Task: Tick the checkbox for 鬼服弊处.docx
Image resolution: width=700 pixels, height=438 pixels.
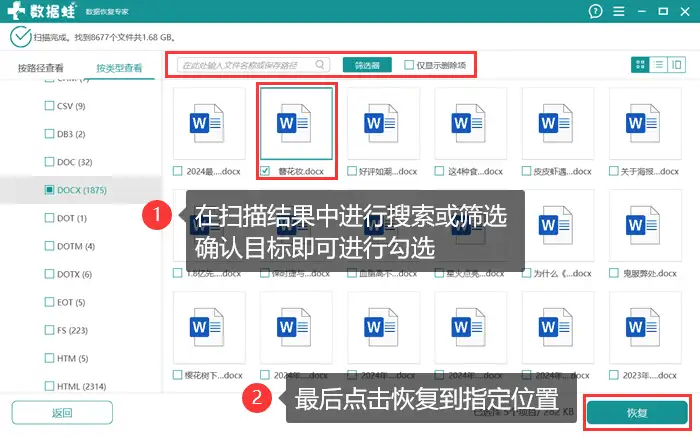Action: point(614,273)
